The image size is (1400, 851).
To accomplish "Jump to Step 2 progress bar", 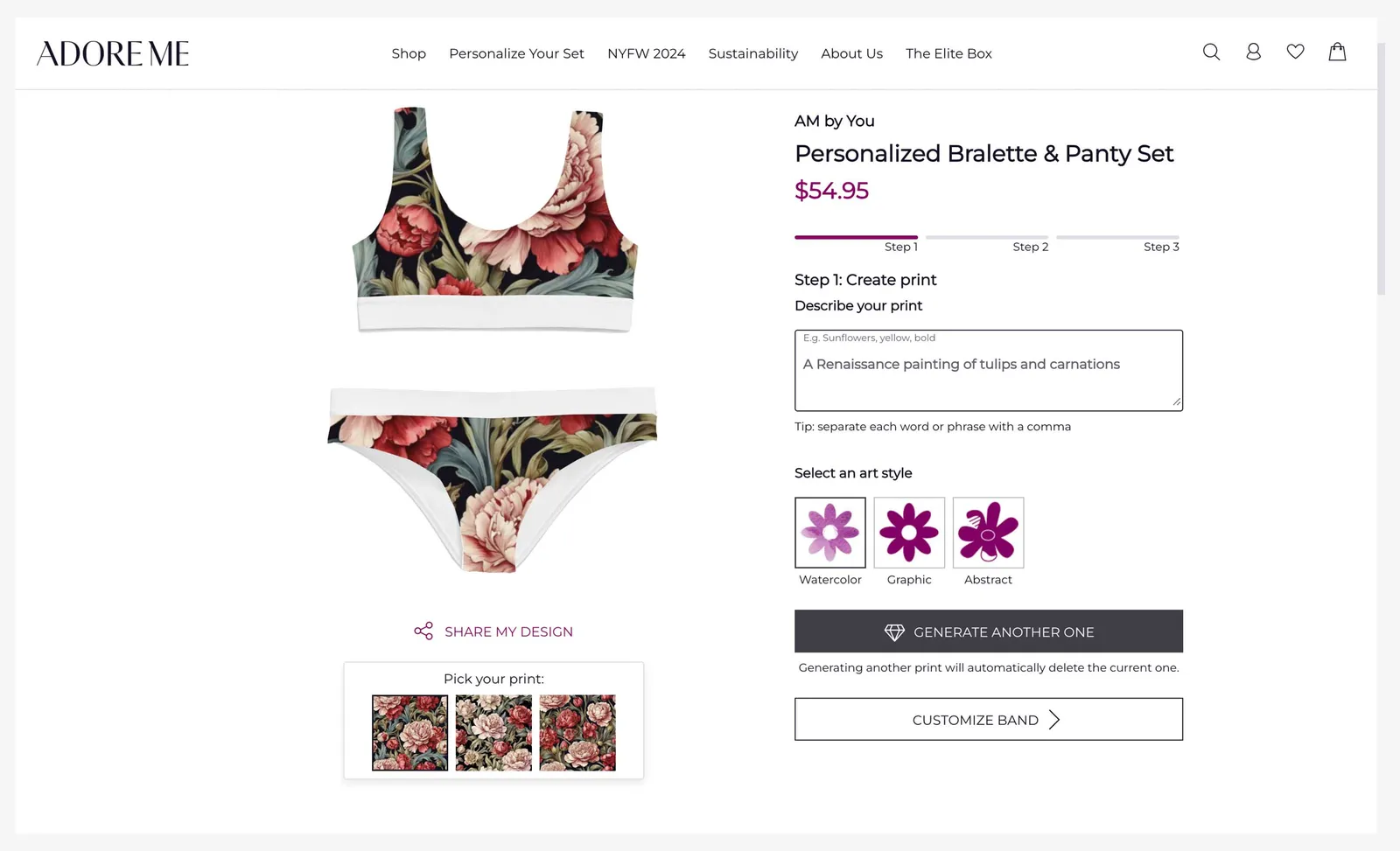I will [987, 238].
